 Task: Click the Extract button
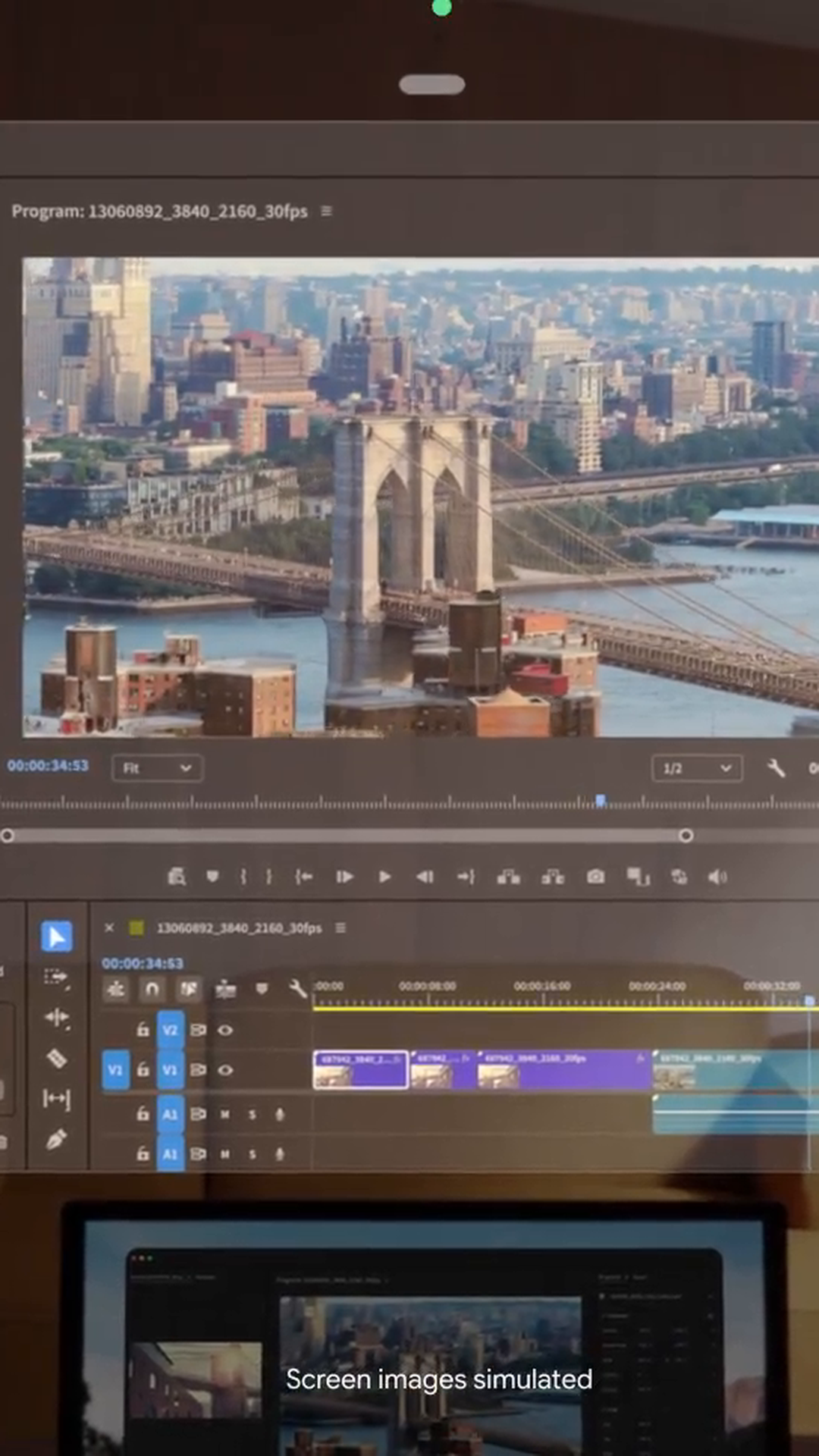click(x=553, y=877)
